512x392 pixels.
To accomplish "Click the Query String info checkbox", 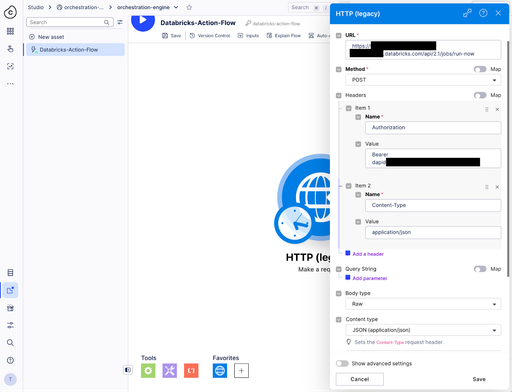I will [x=339, y=269].
